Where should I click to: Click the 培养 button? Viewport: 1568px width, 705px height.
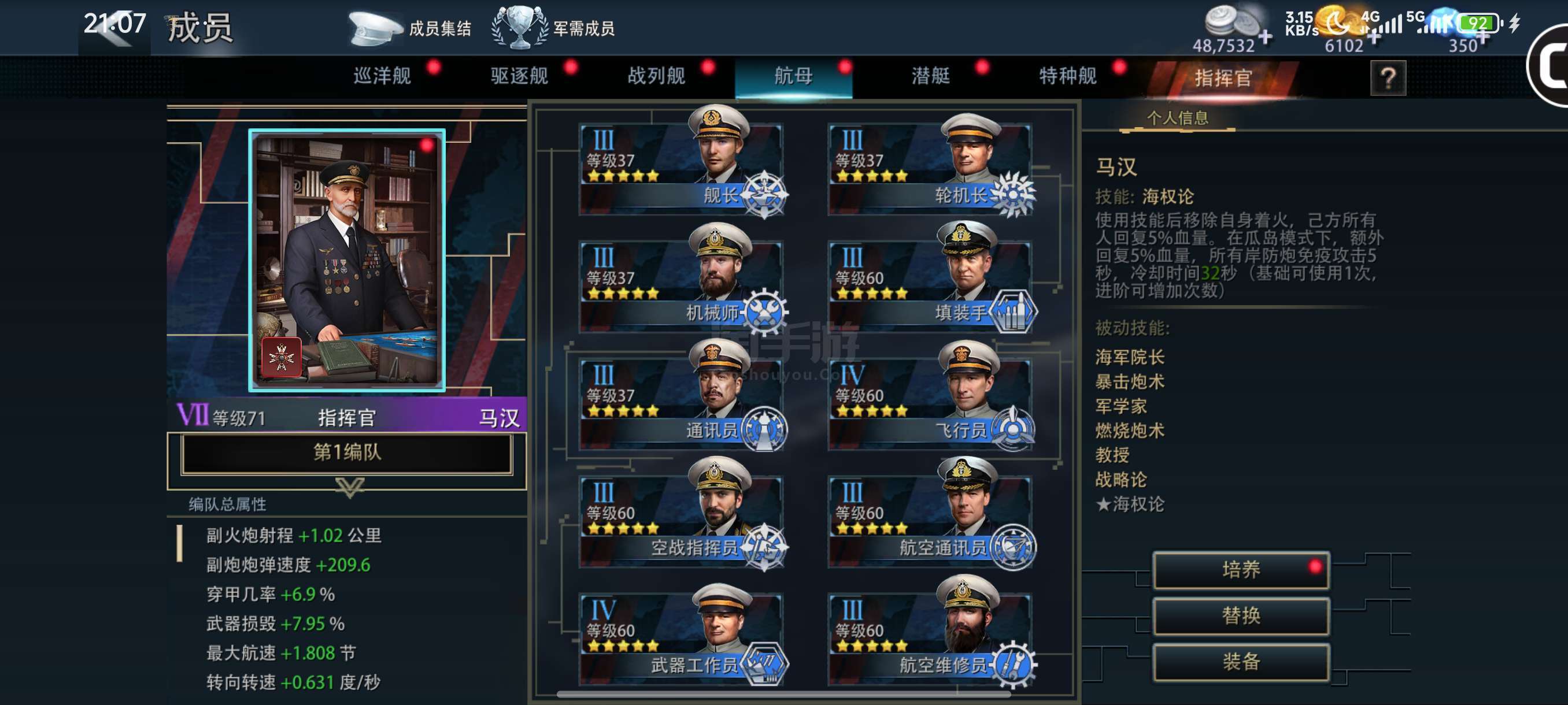coord(1241,569)
